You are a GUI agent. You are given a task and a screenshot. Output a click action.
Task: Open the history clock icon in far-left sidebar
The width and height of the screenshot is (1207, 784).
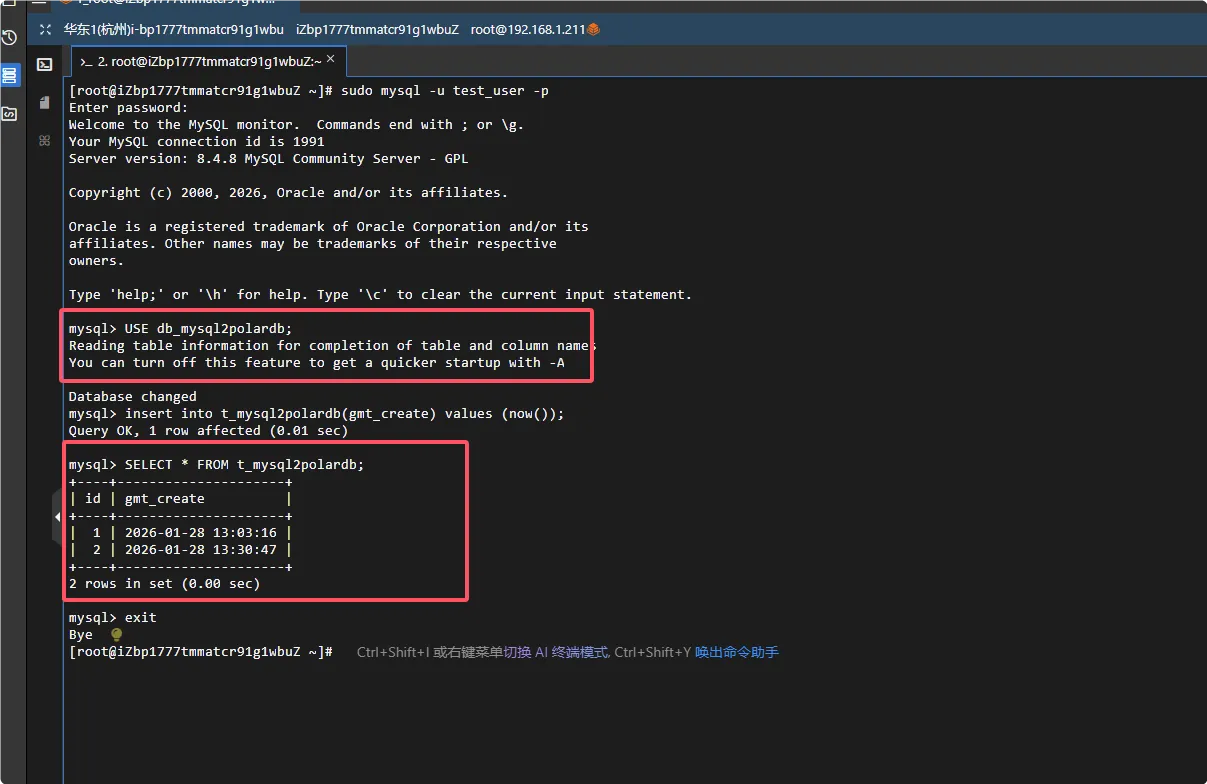[x=9, y=38]
